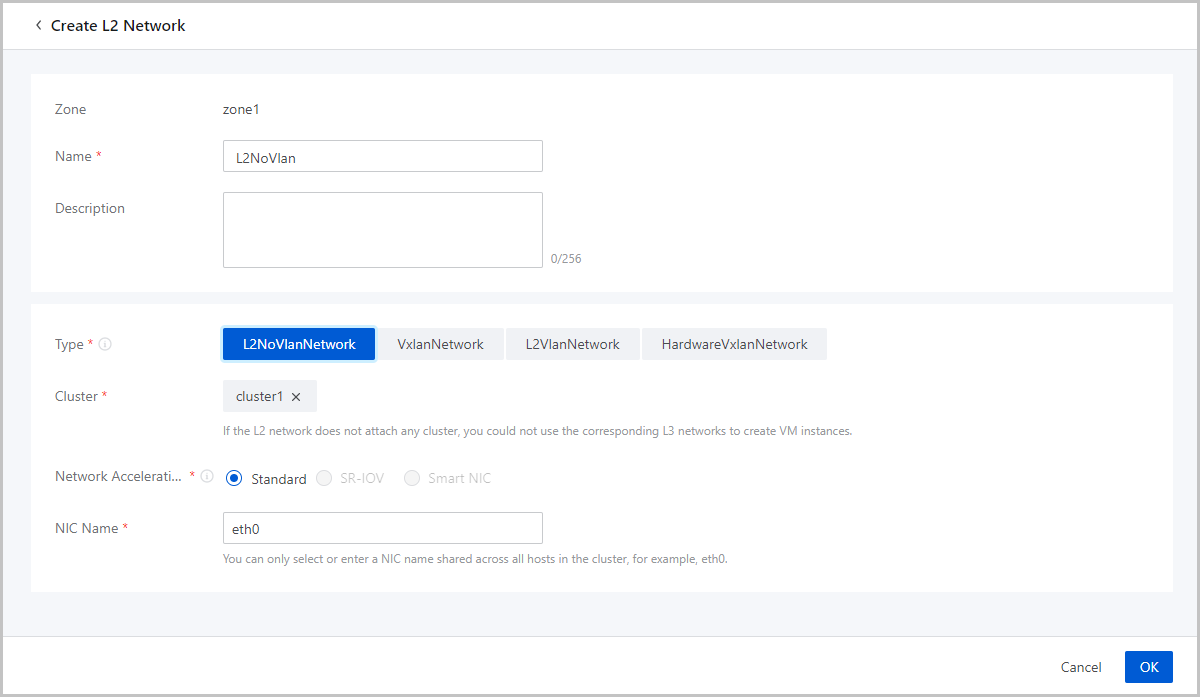This screenshot has width=1200, height=697.
Task: Click the Zone label
Action: coord(71,109)
